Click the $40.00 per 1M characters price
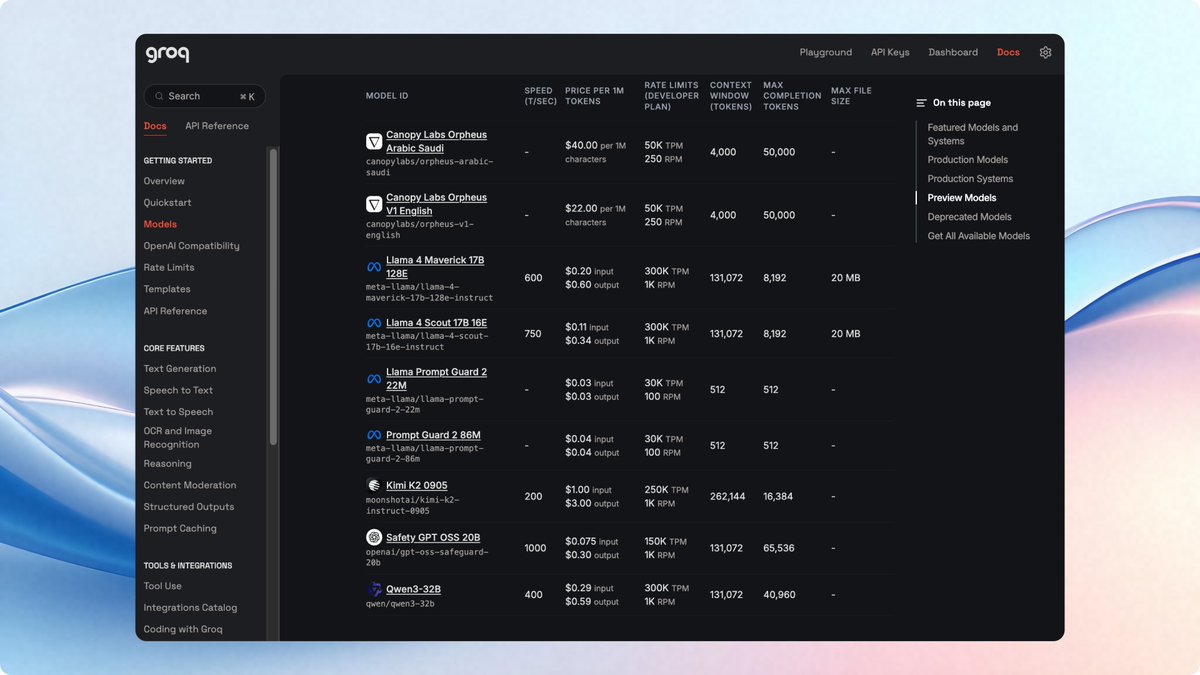The image size is (1200, 675). coord(595,152)
